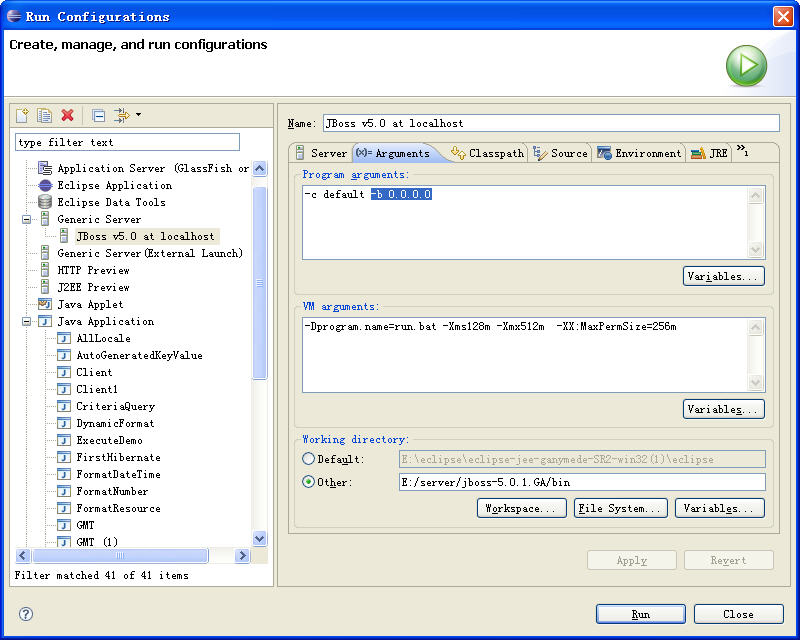800x640 pixels.
Task: Select AutoGeneratedKeyValue tree item
Action: [x=139, y=355]
